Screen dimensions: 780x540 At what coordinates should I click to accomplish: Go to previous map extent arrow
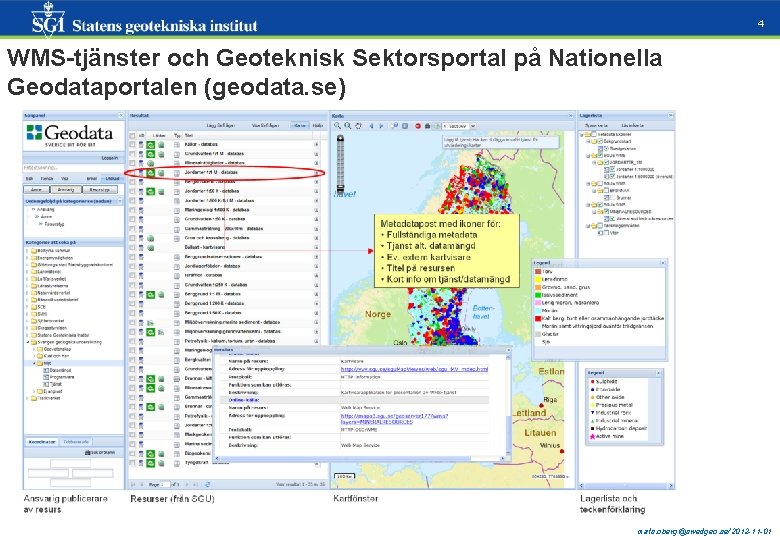(x=371, y=126)
